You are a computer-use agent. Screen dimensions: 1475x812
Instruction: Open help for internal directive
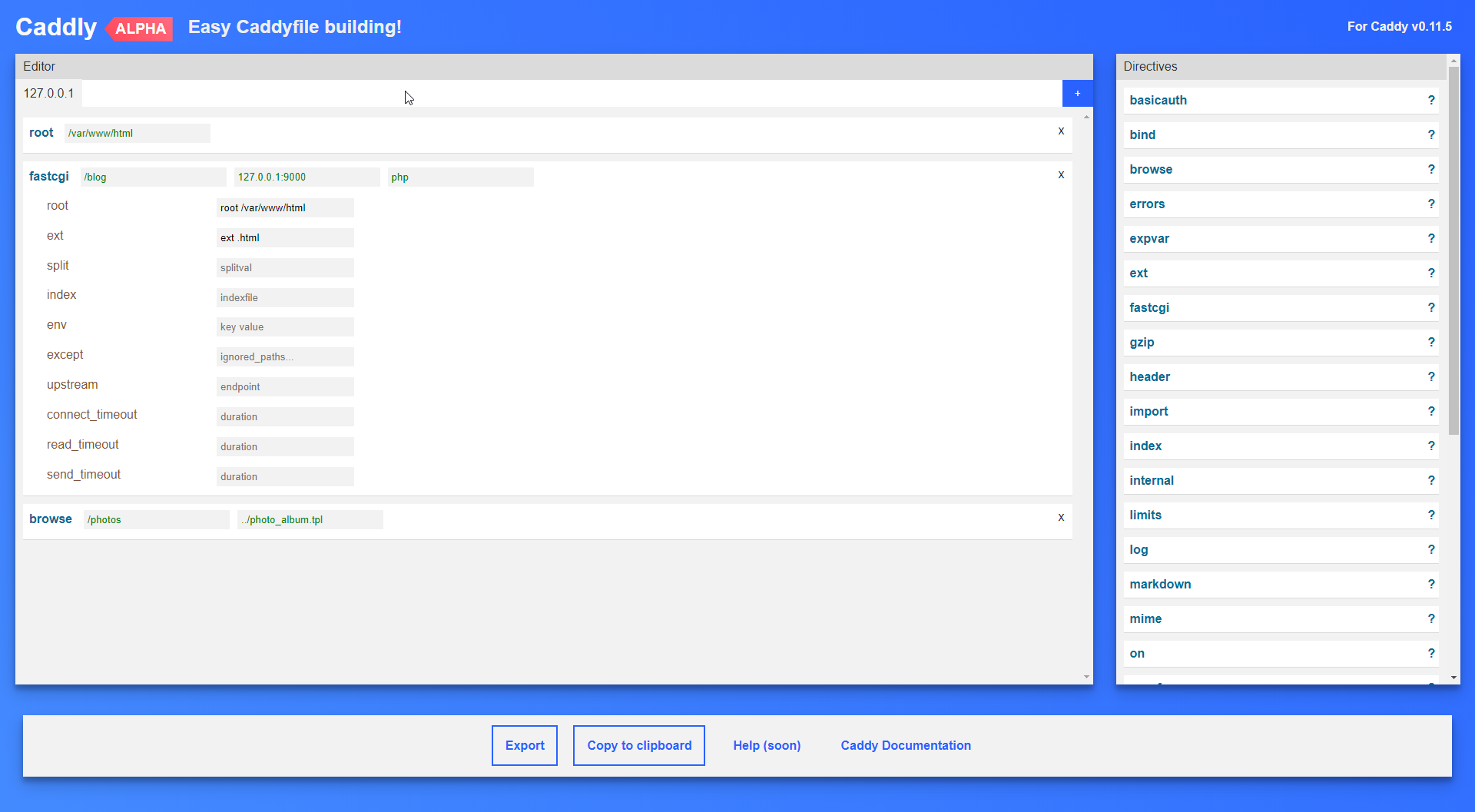(1431, 480)
